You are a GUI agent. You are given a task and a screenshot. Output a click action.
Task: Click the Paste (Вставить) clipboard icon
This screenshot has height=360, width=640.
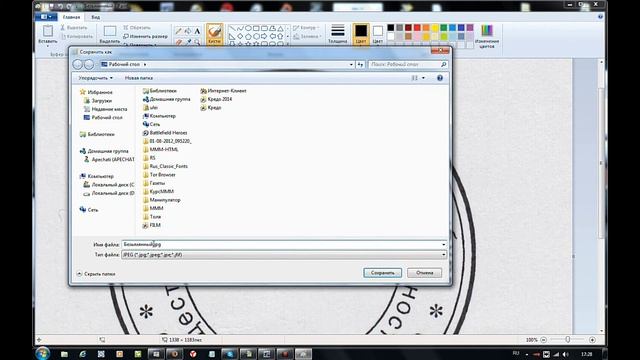(x=48, y=31)
